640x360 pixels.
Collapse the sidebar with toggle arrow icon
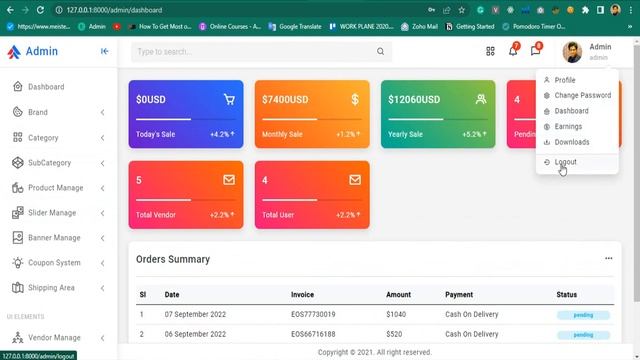click(104, 51)
